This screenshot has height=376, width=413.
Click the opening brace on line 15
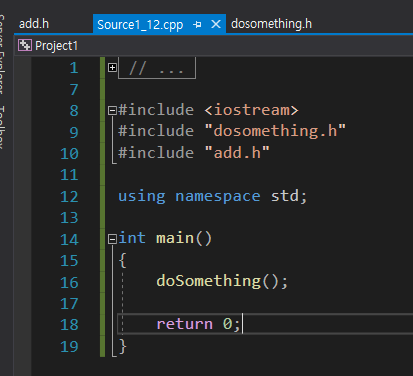click(x=123, y=260)
